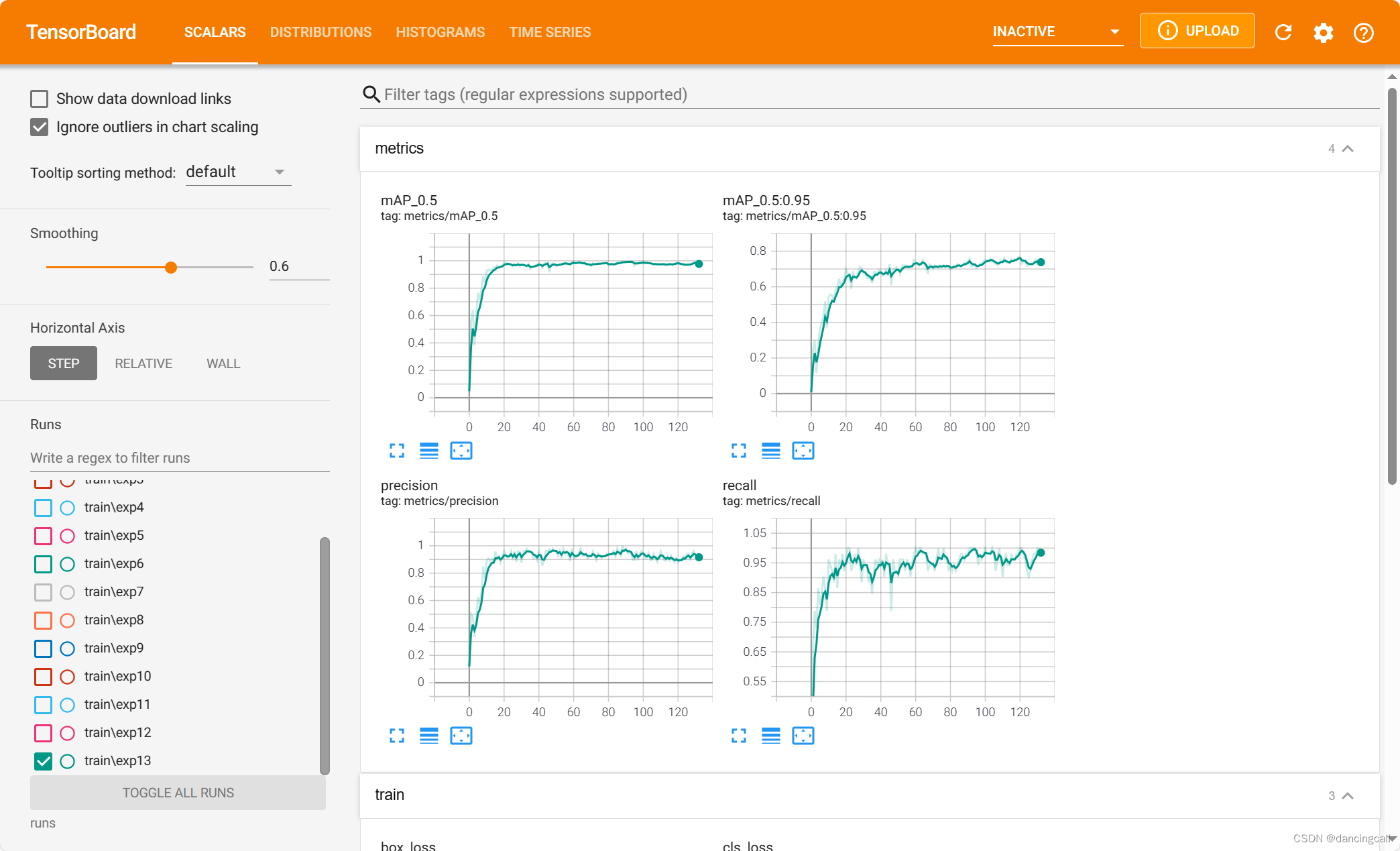This screenshot has width=1400, height=851.
Task: Enable Show data download links checkbox
Action: click(x=40, y=99)
